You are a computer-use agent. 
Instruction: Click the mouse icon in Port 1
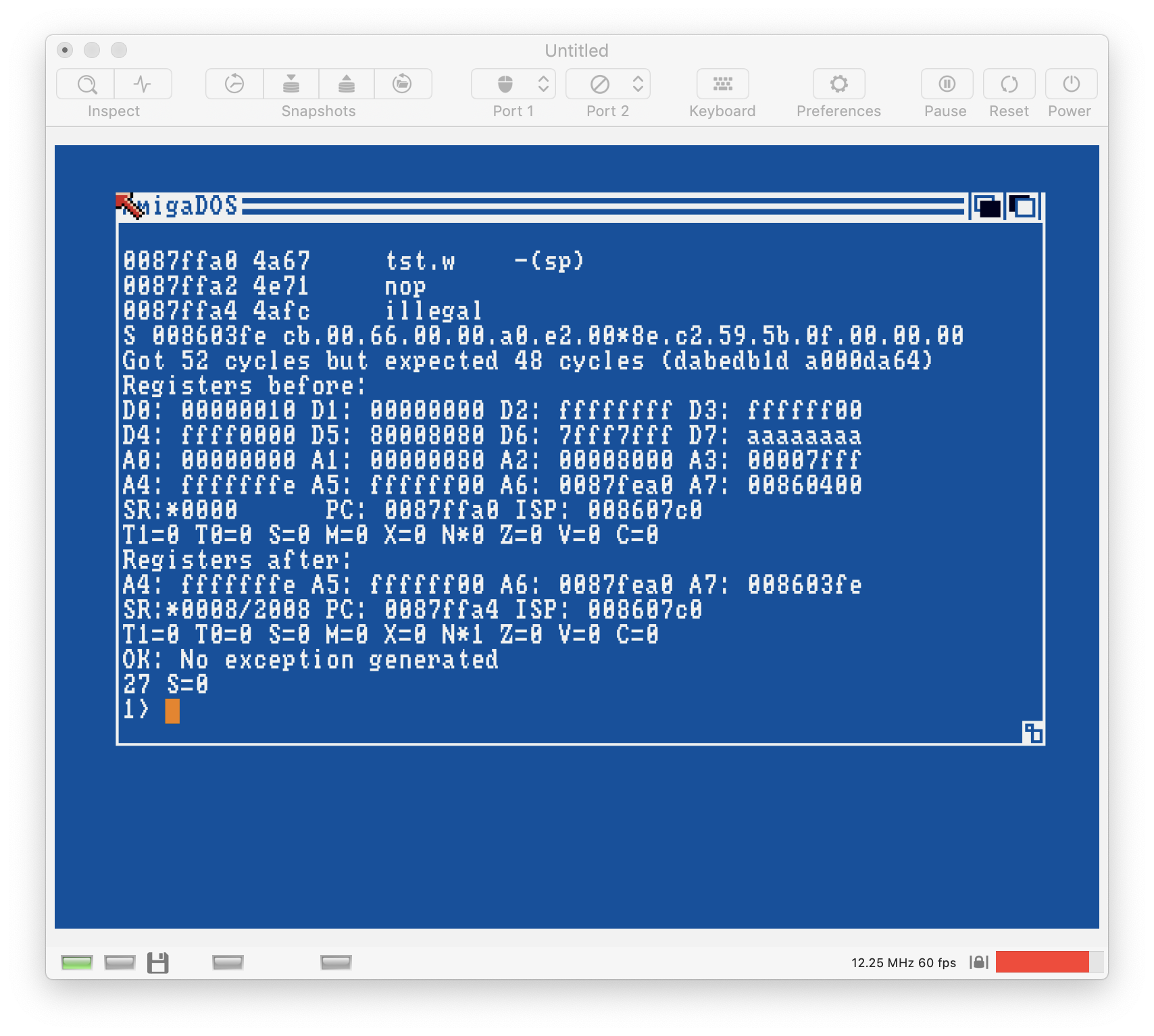(x=505, y=84)
